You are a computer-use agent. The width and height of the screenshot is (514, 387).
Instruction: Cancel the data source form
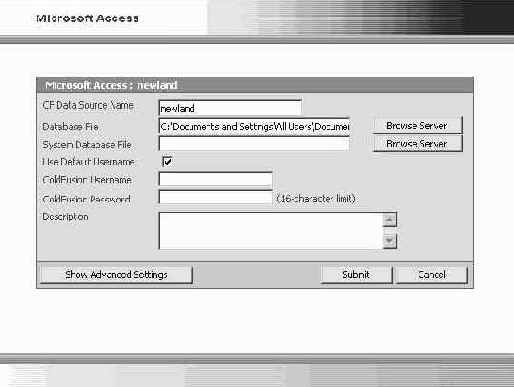point(432,274)
